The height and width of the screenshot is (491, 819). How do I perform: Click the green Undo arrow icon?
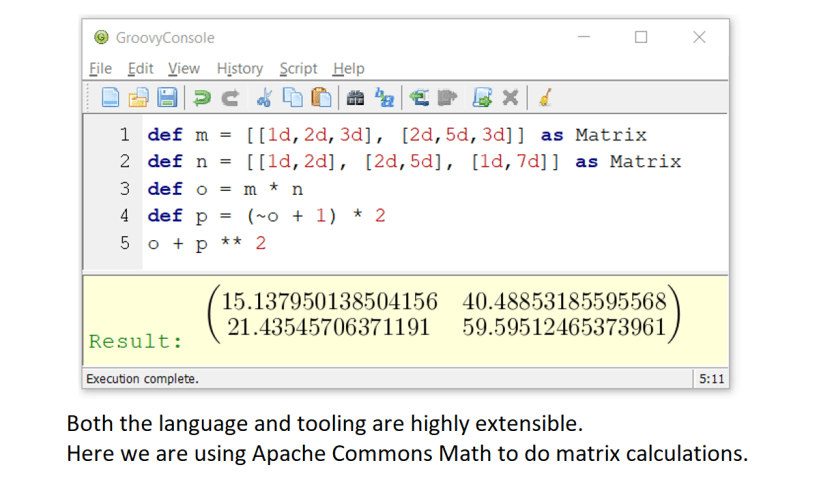(x=202, y=98)
